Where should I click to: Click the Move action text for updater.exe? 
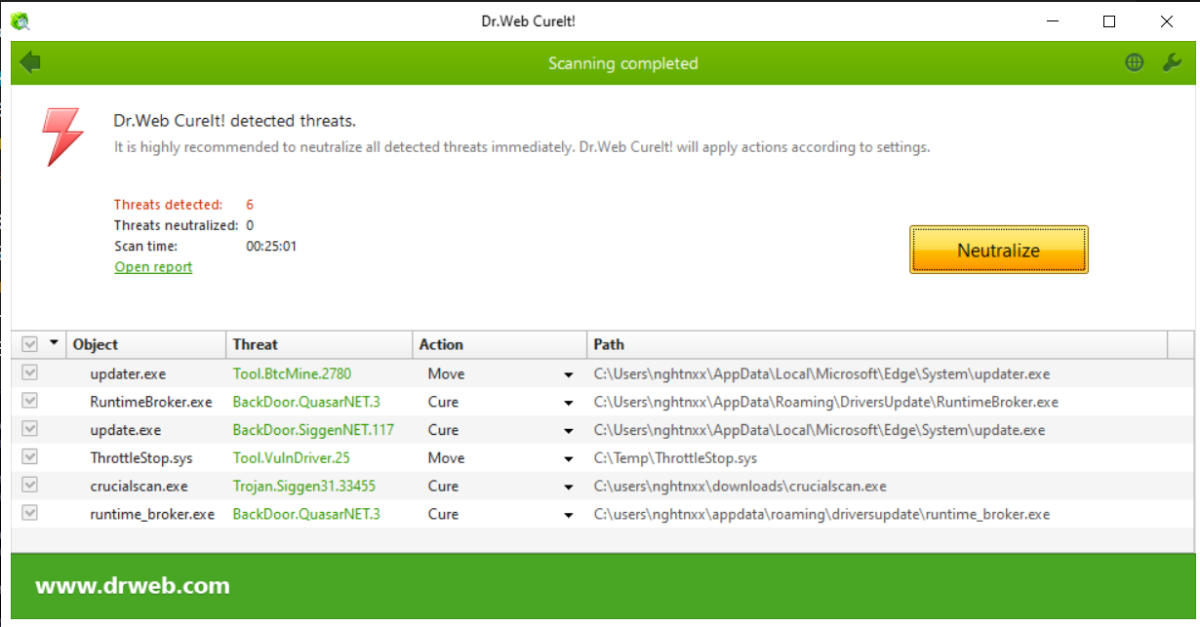coord(446,374)
